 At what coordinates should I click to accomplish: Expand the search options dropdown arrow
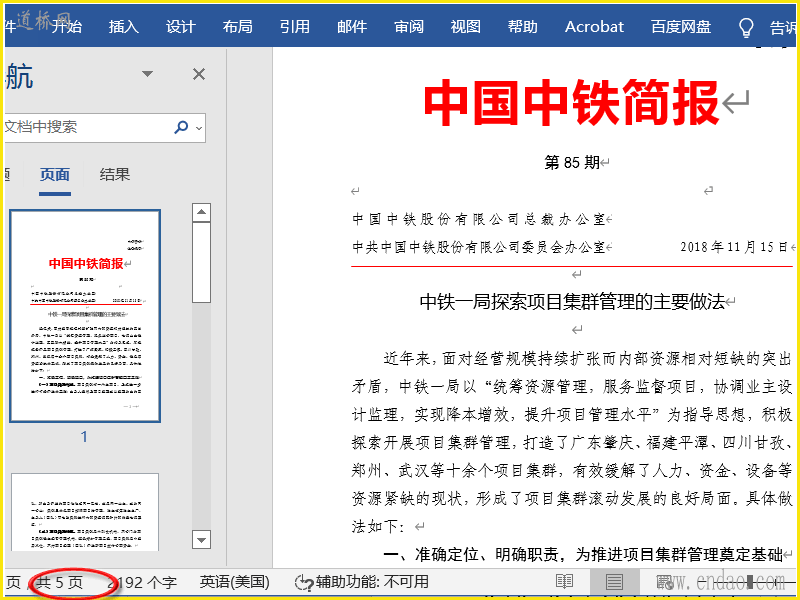[199, 128]
